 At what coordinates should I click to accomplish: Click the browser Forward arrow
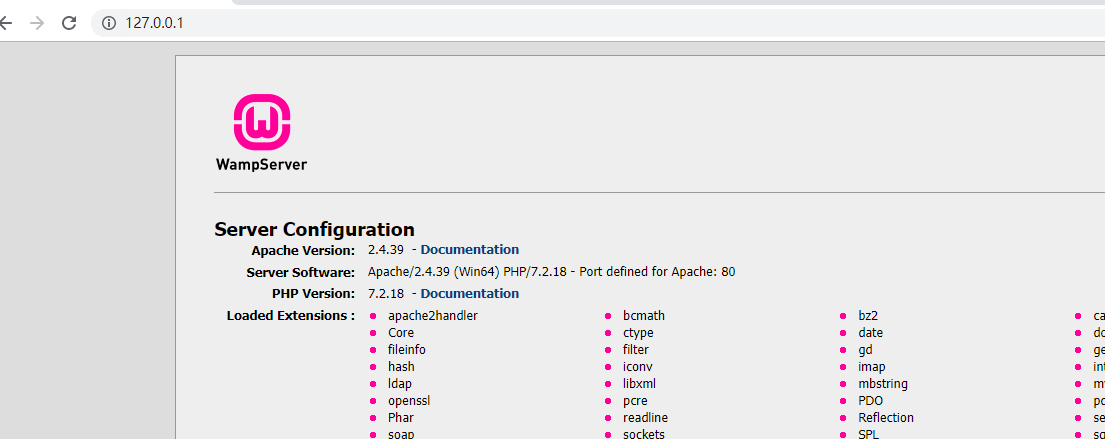(x=37, y=23)
